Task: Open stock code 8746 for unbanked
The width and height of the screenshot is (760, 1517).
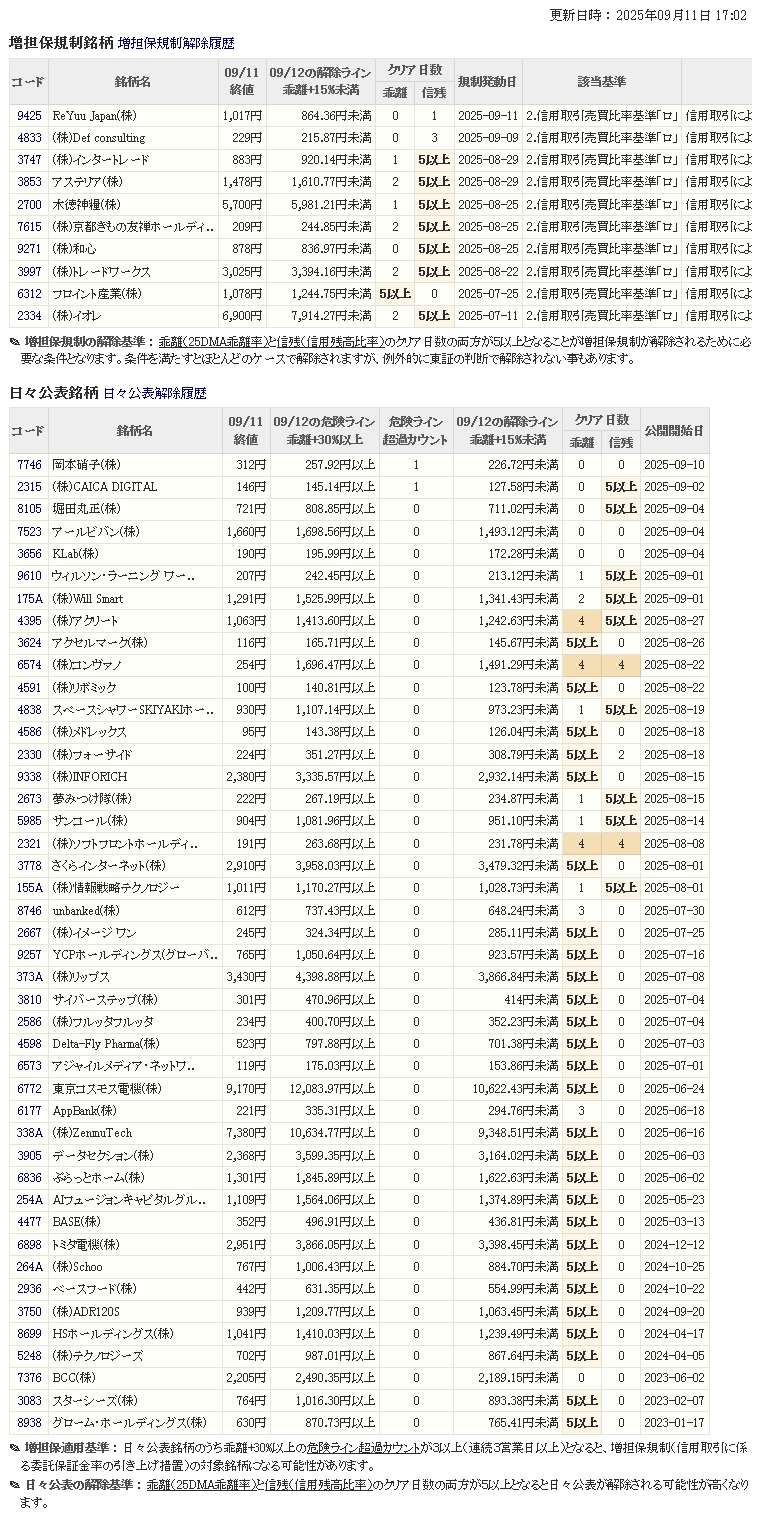Action: pyautogui.click(x=29, y=911)
